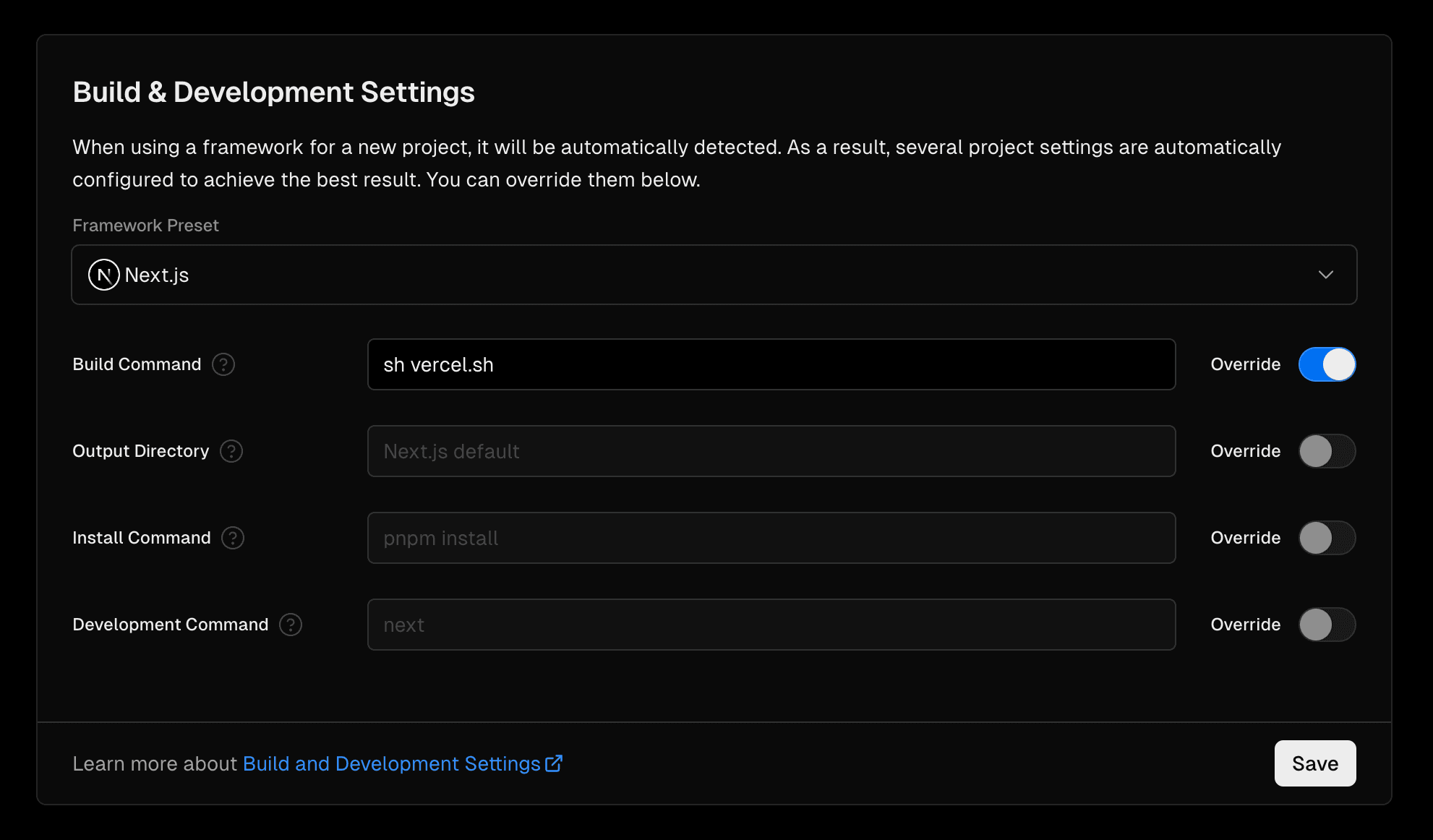Screen dimensions: 1433x840
Task: Click the chevron icon in the Framework Preset selector
Action: (x=1326, y=275)
